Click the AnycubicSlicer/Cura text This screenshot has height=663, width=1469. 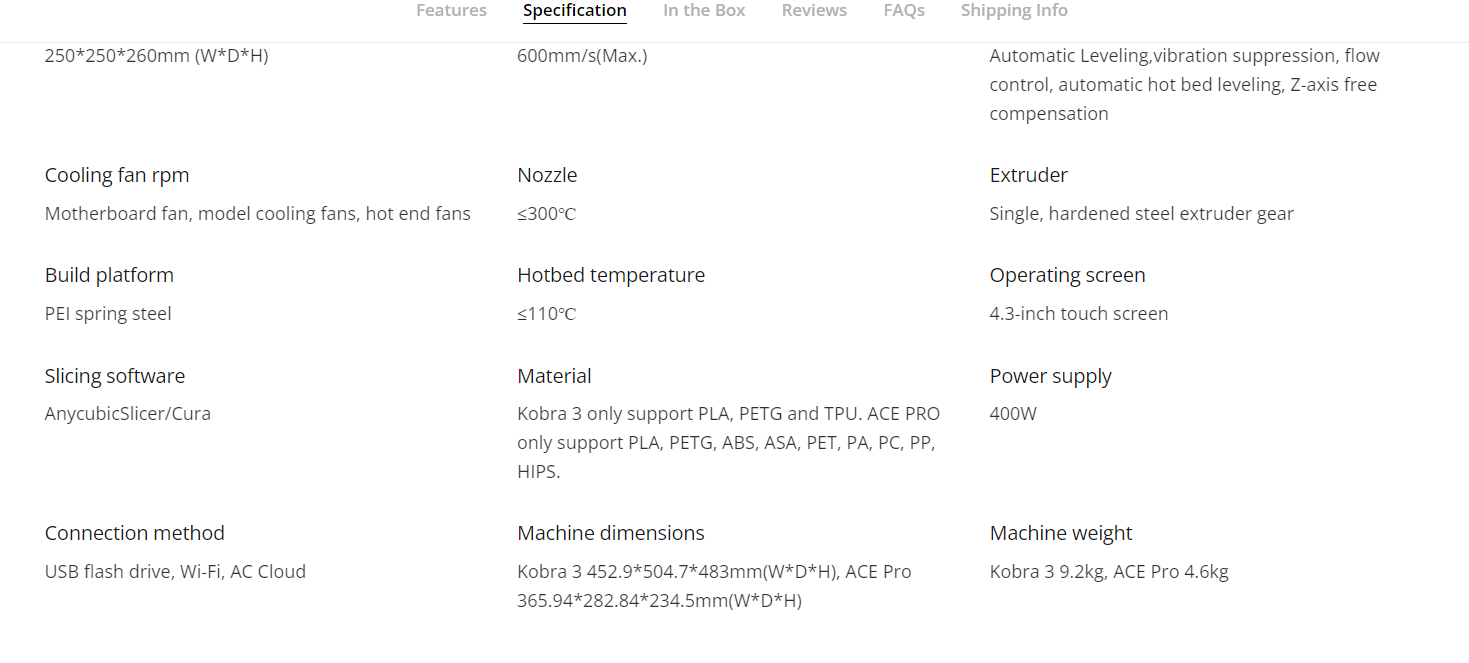coord(128,414)
